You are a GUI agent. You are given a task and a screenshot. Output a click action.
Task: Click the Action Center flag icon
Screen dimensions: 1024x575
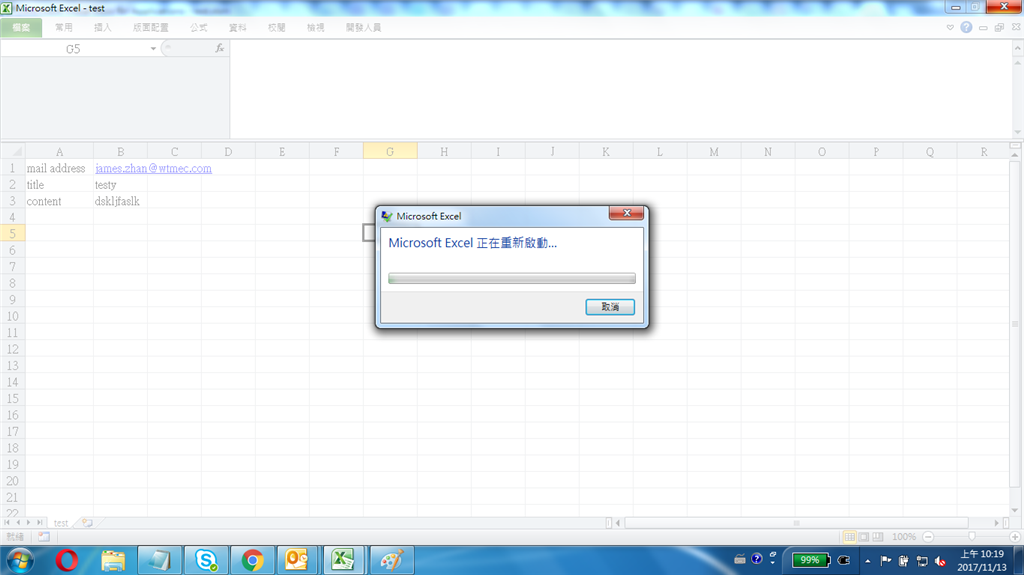point(886,561)
